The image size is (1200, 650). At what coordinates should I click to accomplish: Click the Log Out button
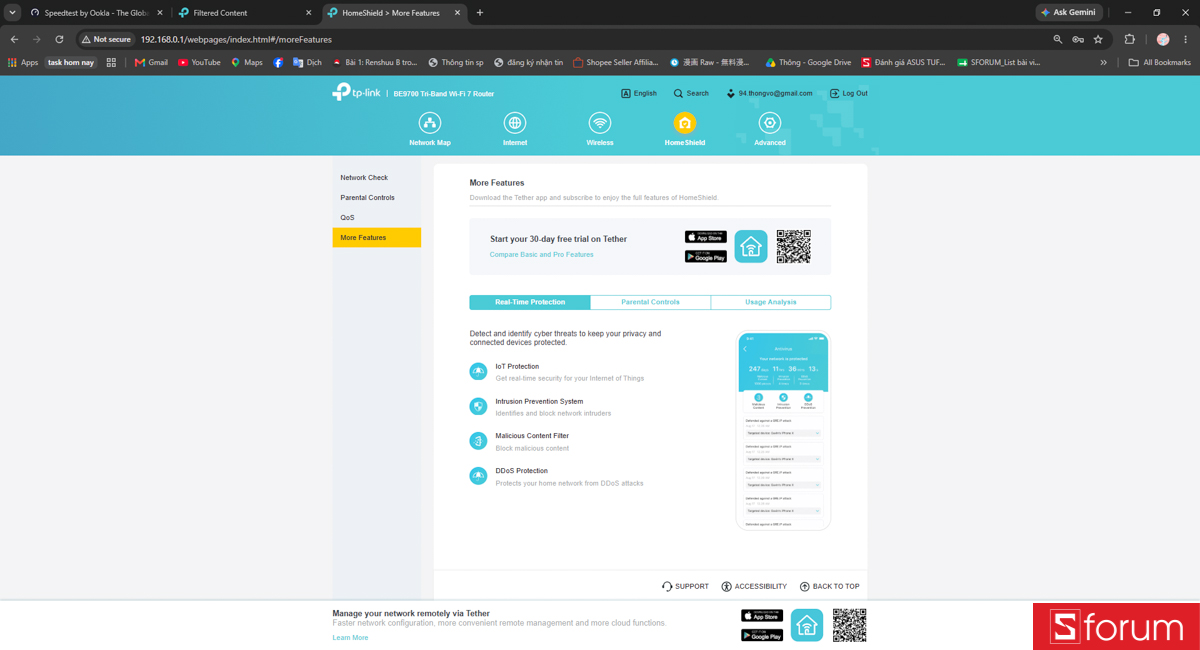tap(849, 93)
